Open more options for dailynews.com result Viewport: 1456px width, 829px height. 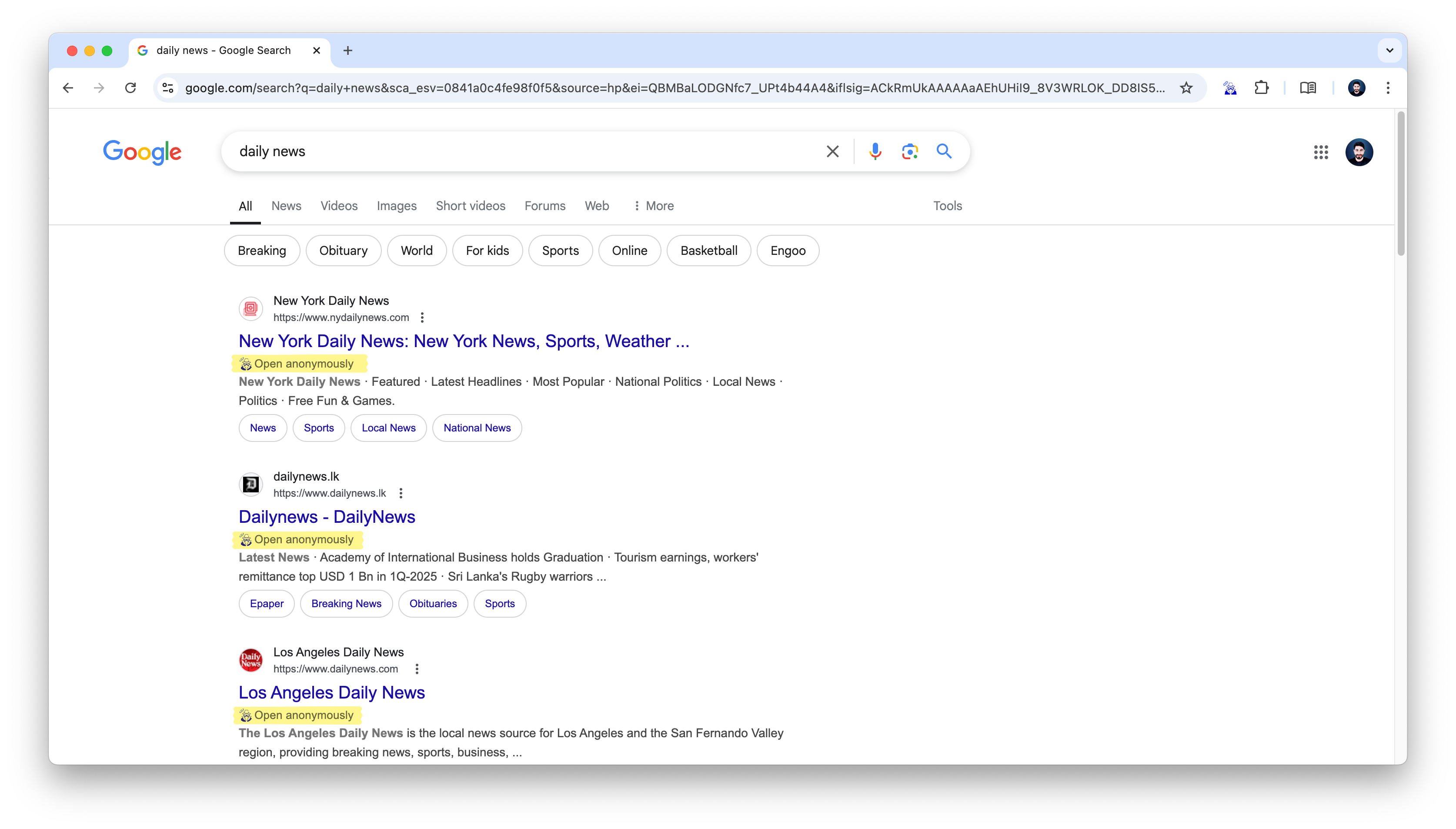point(417,669)
